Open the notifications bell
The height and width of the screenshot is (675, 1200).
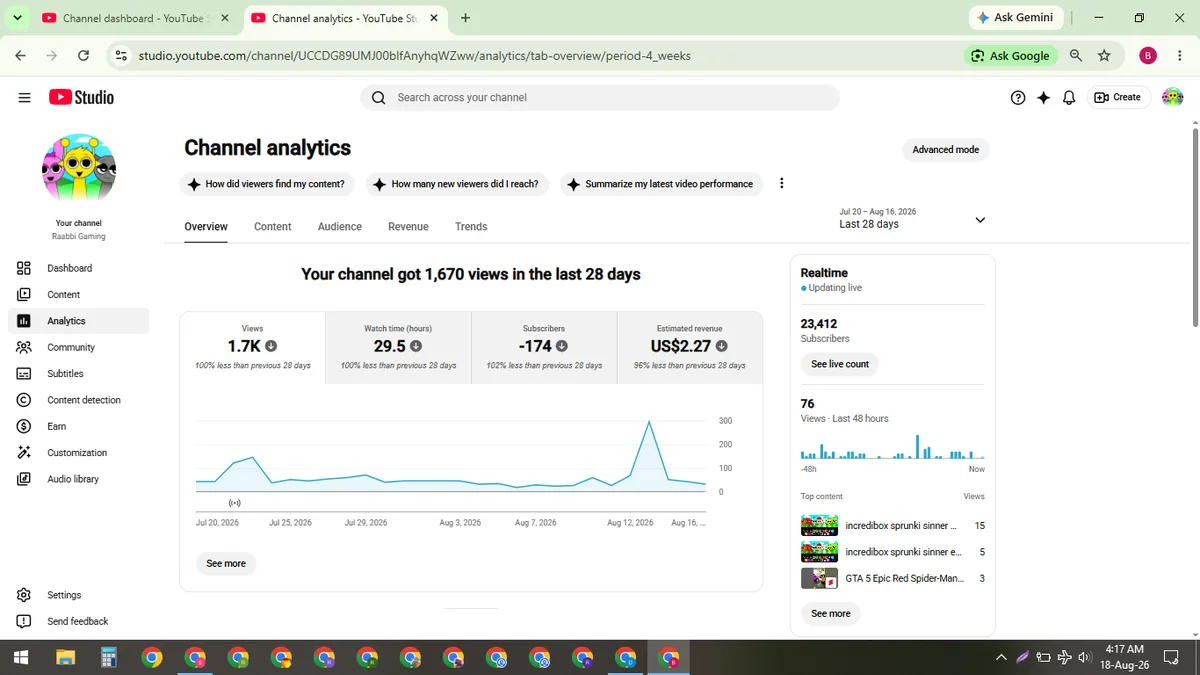click(1069, 97)
